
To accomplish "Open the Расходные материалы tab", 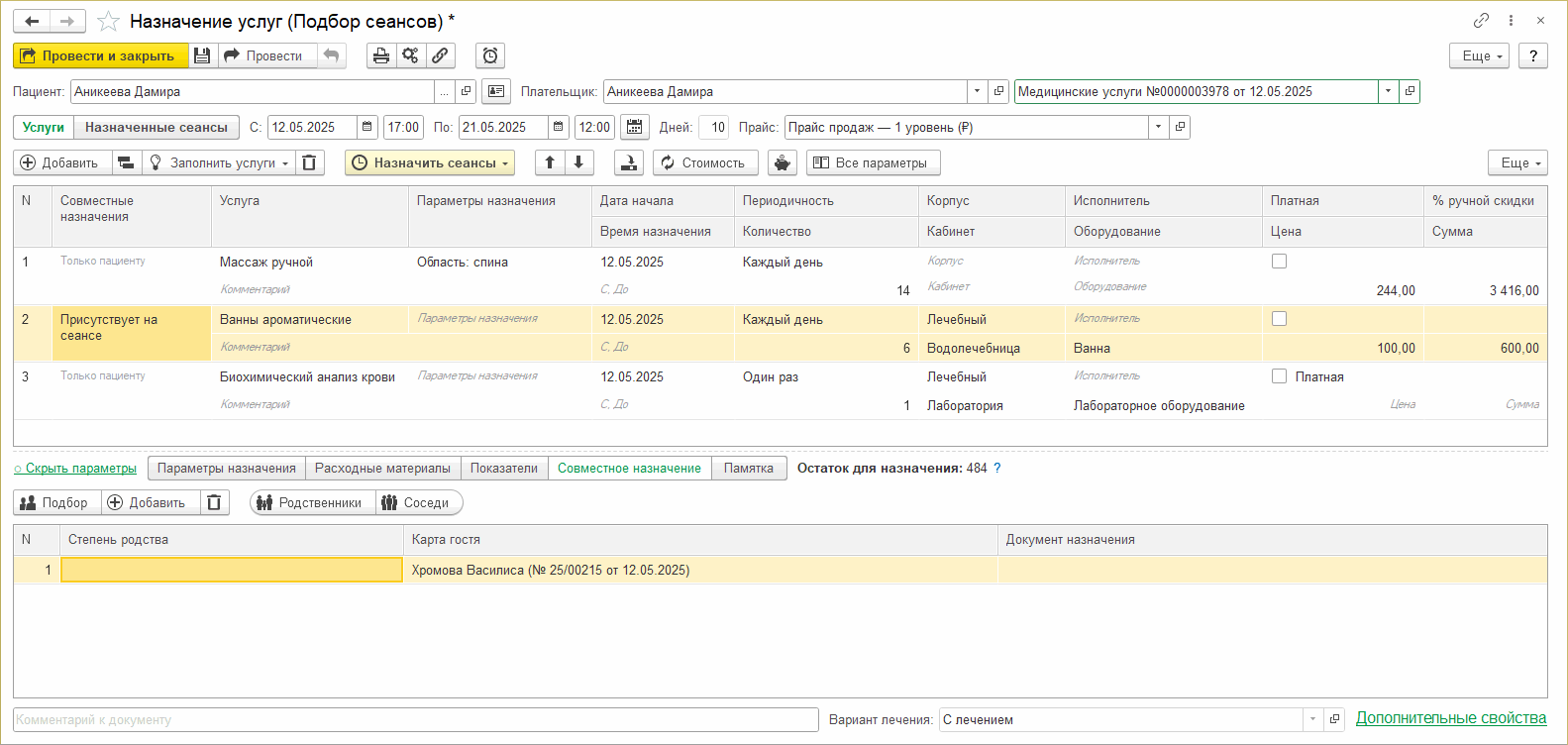I will [x=382, y=469].
